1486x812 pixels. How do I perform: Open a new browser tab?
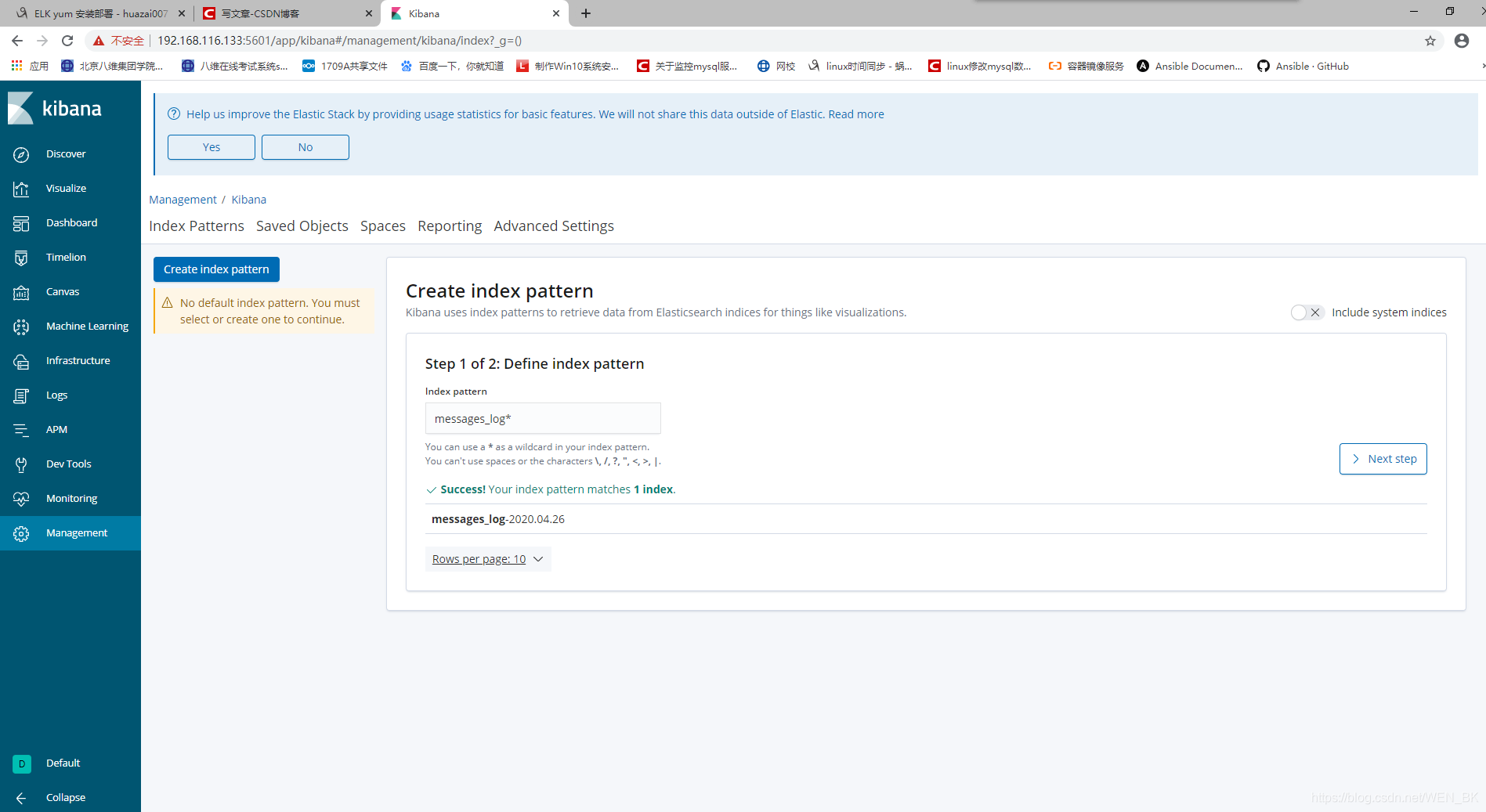586,13
